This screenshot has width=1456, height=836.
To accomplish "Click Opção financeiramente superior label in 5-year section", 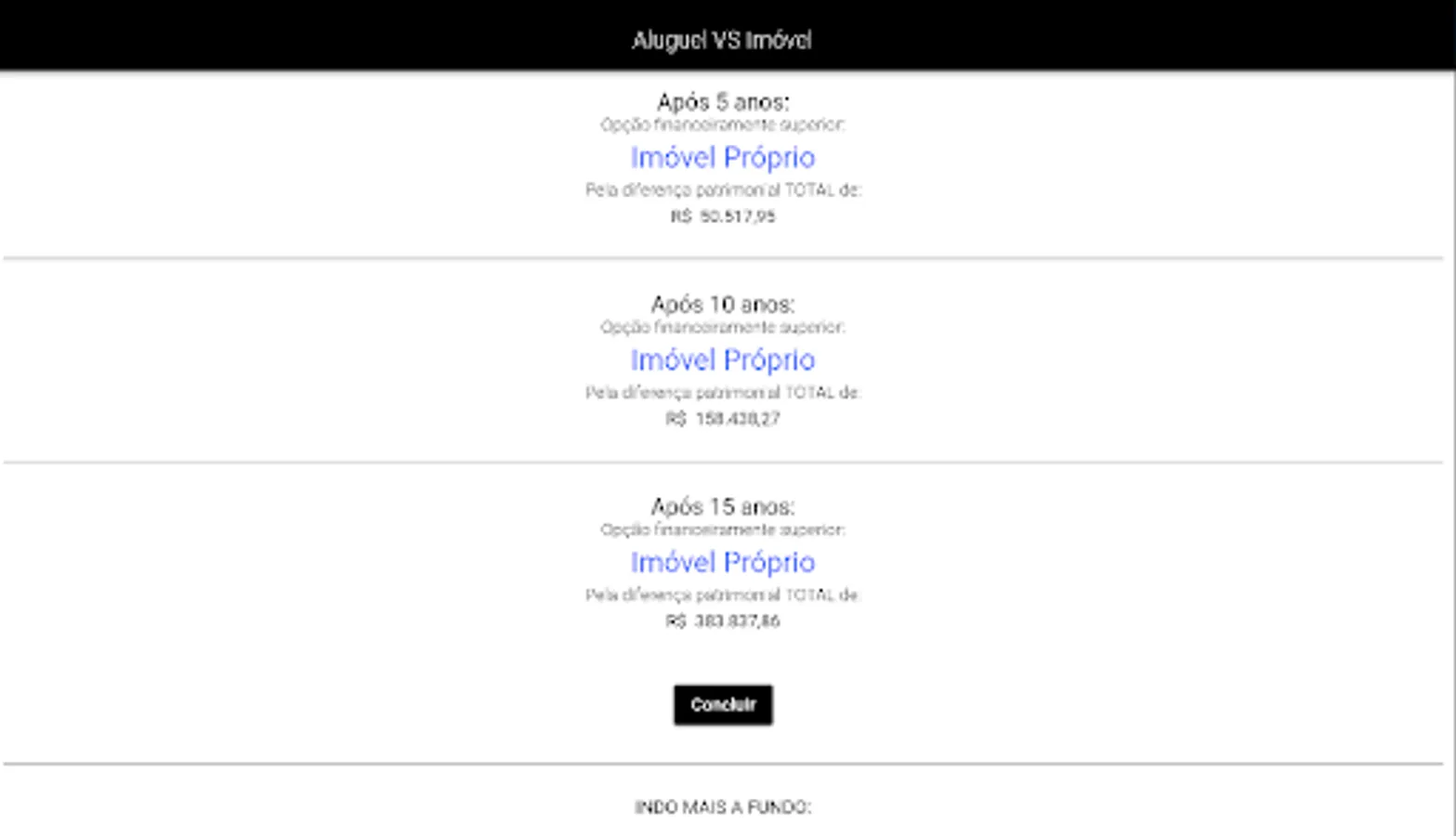I will 723,124.
